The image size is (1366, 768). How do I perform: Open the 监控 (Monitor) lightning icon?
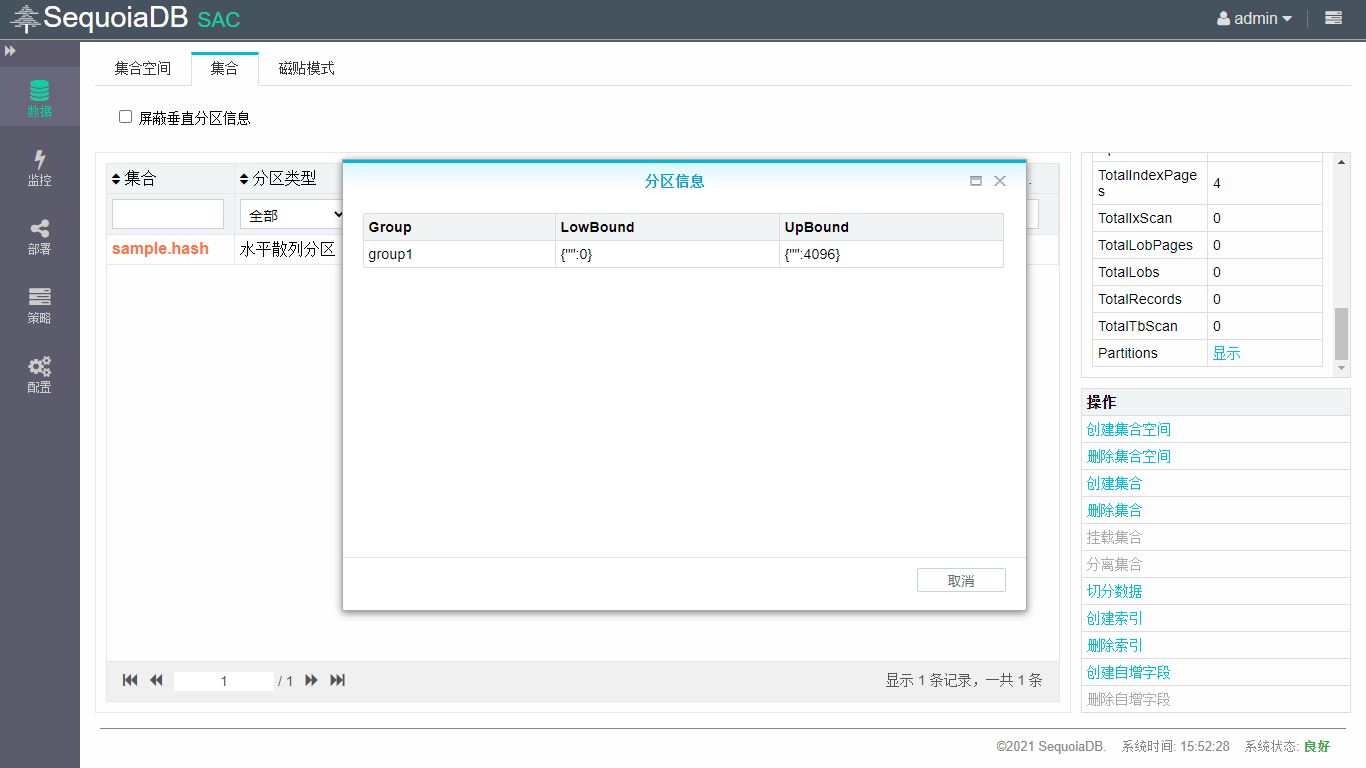[39, 167]
